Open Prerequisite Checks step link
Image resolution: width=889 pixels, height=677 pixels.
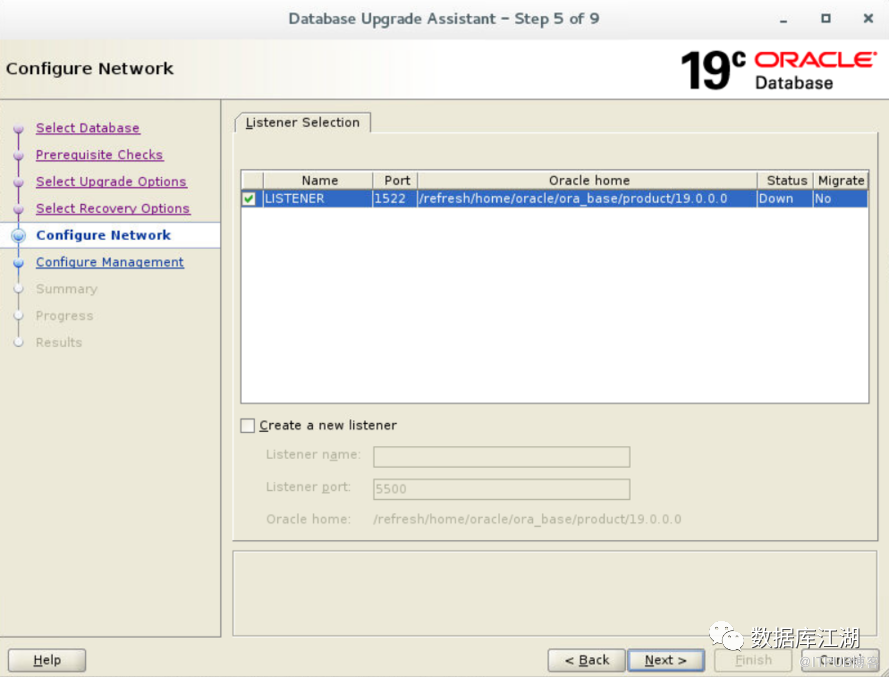click(x=99, y=155)
